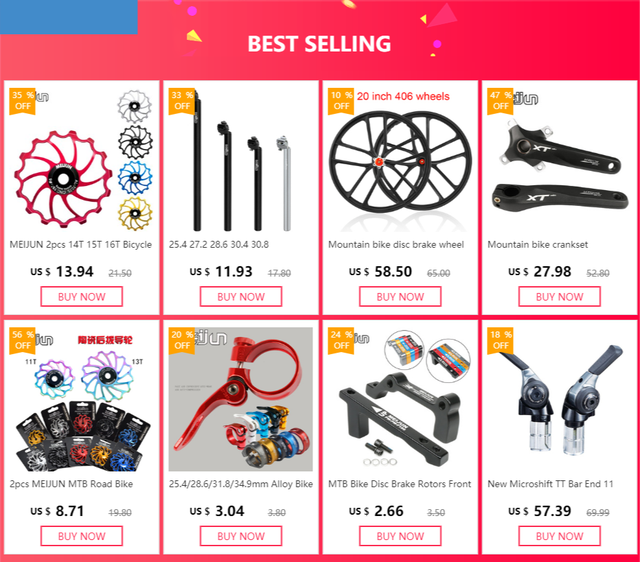Viewport: 640px width, 562px height.
Task: Open the XT crankset product image
Action: 560,159
